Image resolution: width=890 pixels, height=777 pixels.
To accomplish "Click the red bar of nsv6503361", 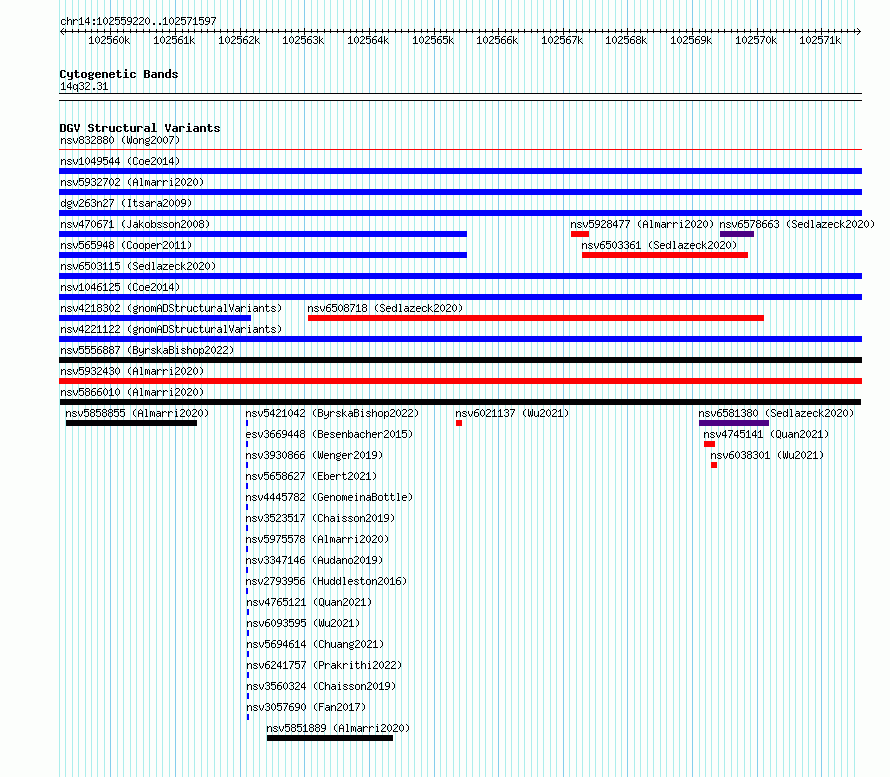I will pyautogui.click(x=665, y=255).
